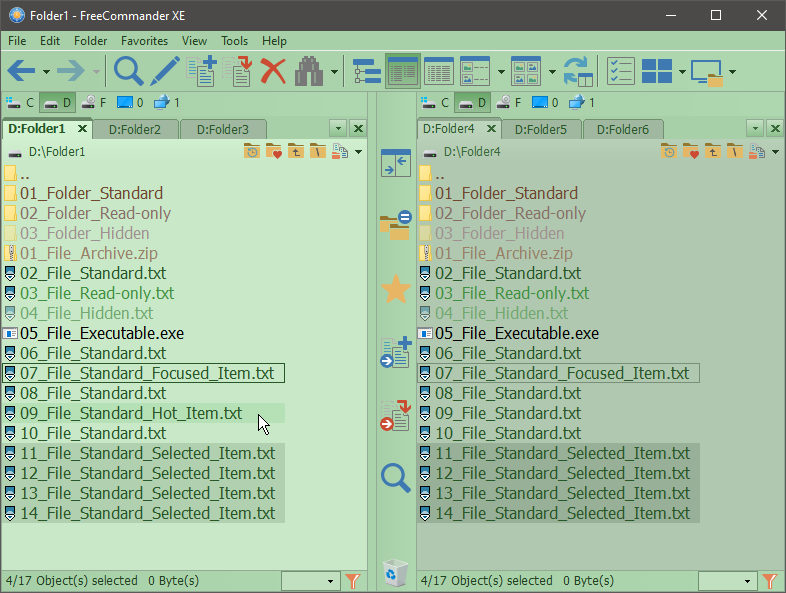Open the recycle bin in middle bar
Viewport: 786px width, 593px height.
pyautogui.click(x=396, y=573)
